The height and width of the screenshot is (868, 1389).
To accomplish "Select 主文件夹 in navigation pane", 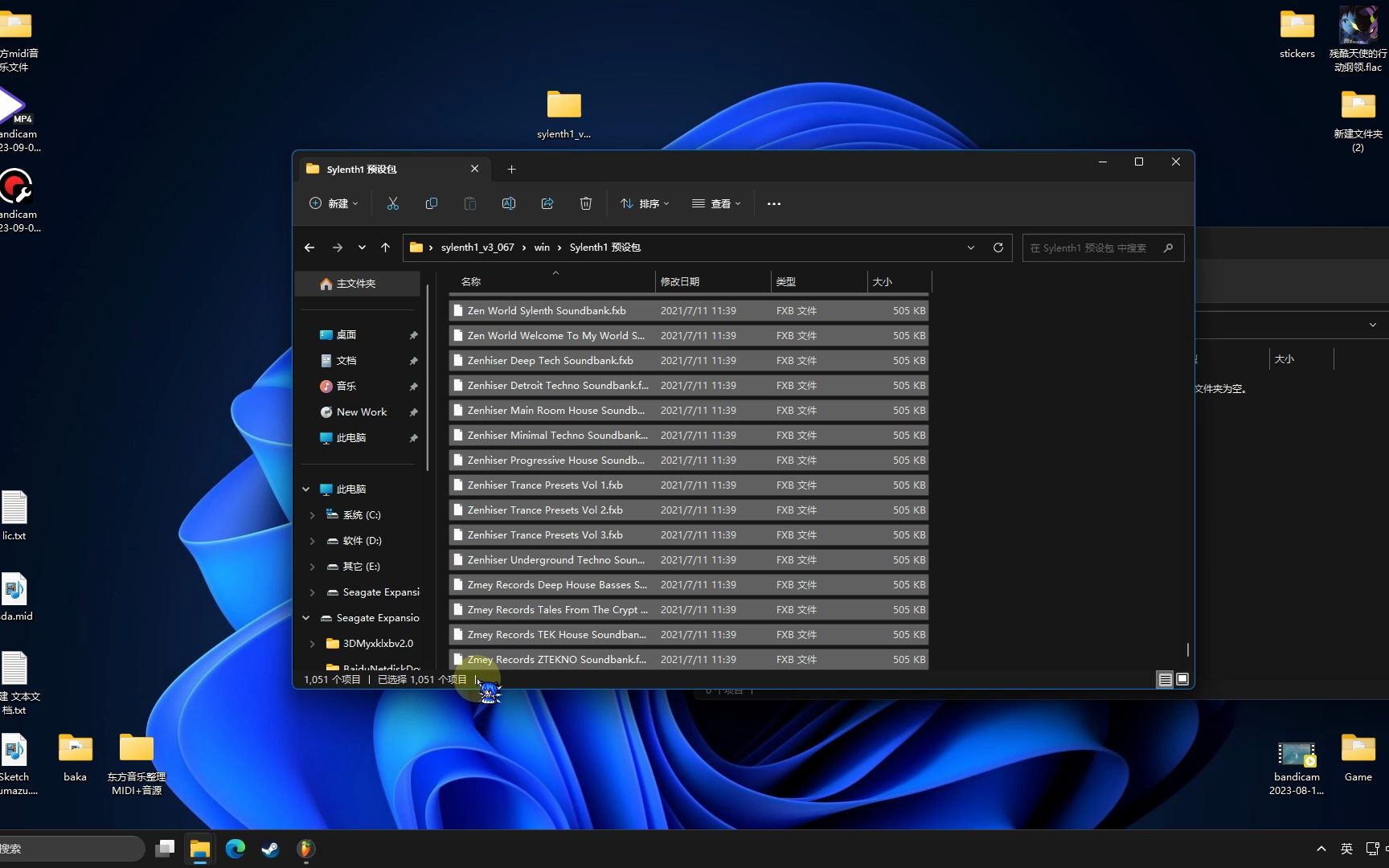I will click(x=358, y=284).
